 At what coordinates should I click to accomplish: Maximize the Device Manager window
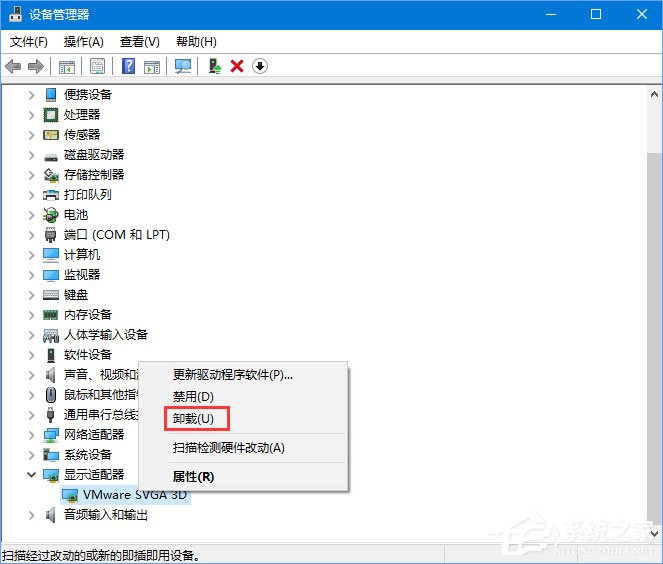[x=596, y=14]
